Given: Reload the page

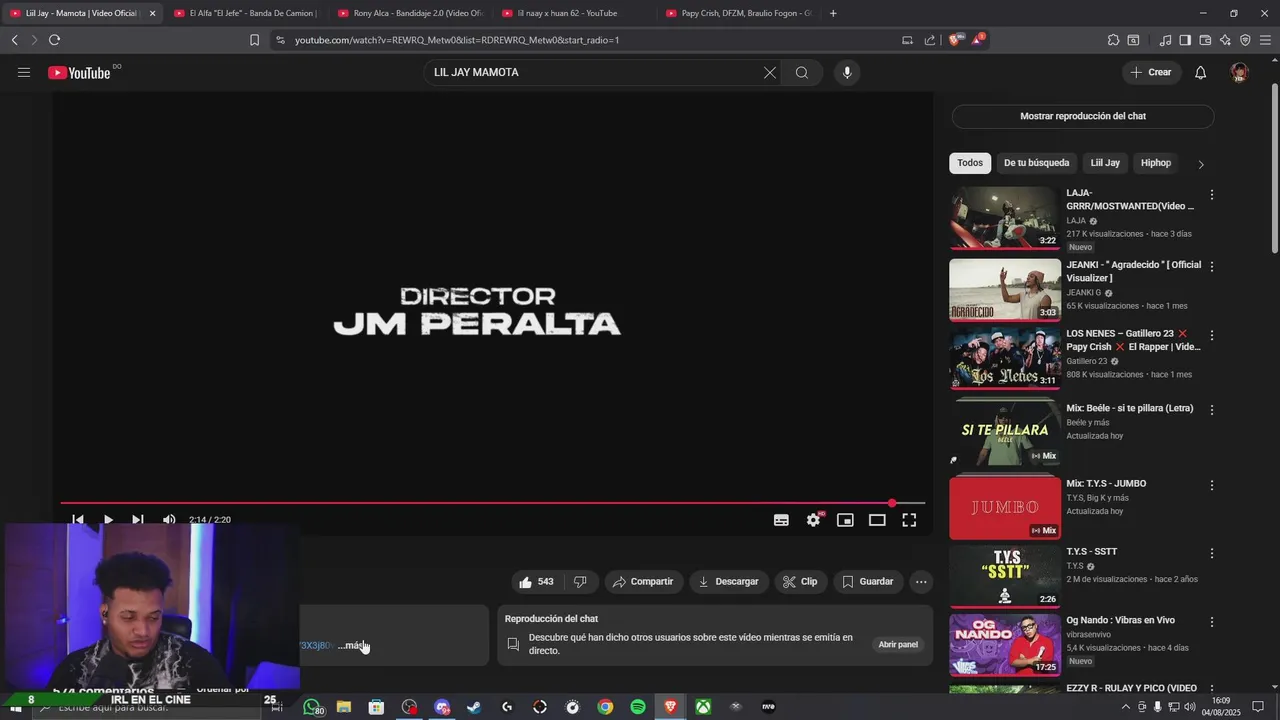Looking at the screenshot, I should 54,40.
